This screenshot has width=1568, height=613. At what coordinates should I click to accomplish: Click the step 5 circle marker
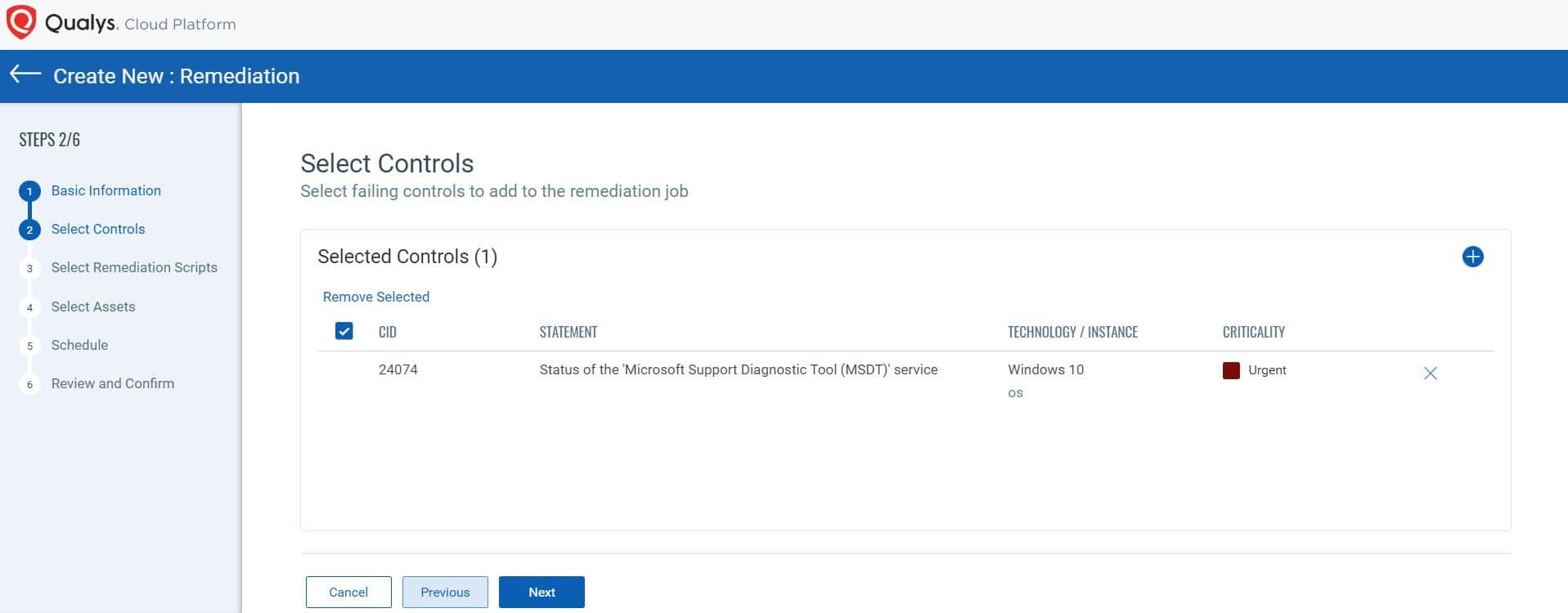pos(29,346)
